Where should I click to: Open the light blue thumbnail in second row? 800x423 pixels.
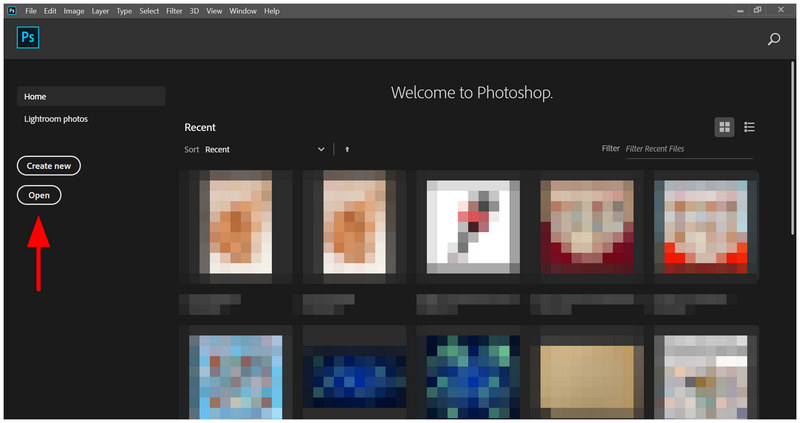[x=236, y=378]
